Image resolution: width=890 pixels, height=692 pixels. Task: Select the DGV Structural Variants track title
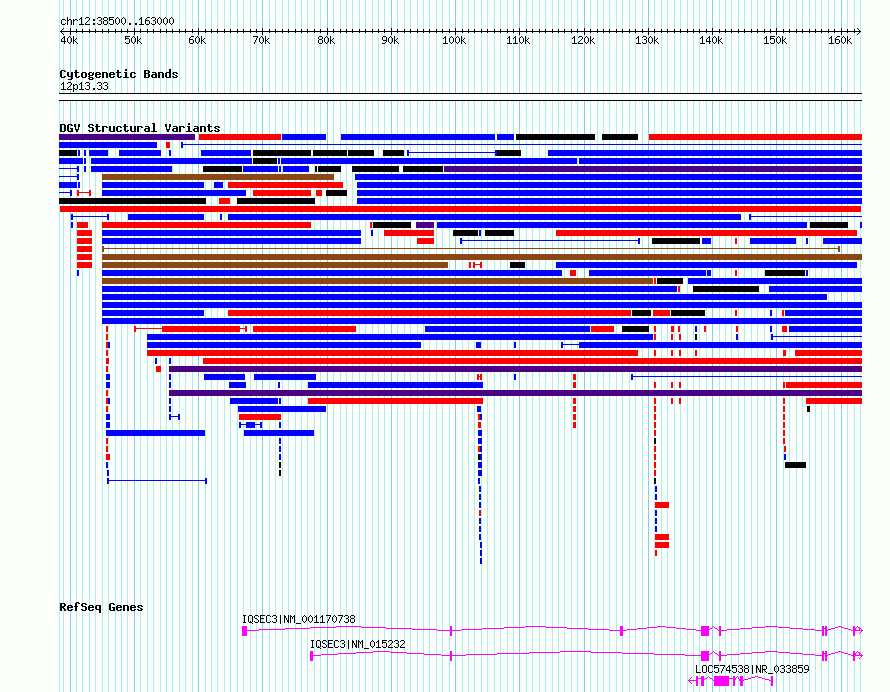pyautogui.click(x=140, y=128)
